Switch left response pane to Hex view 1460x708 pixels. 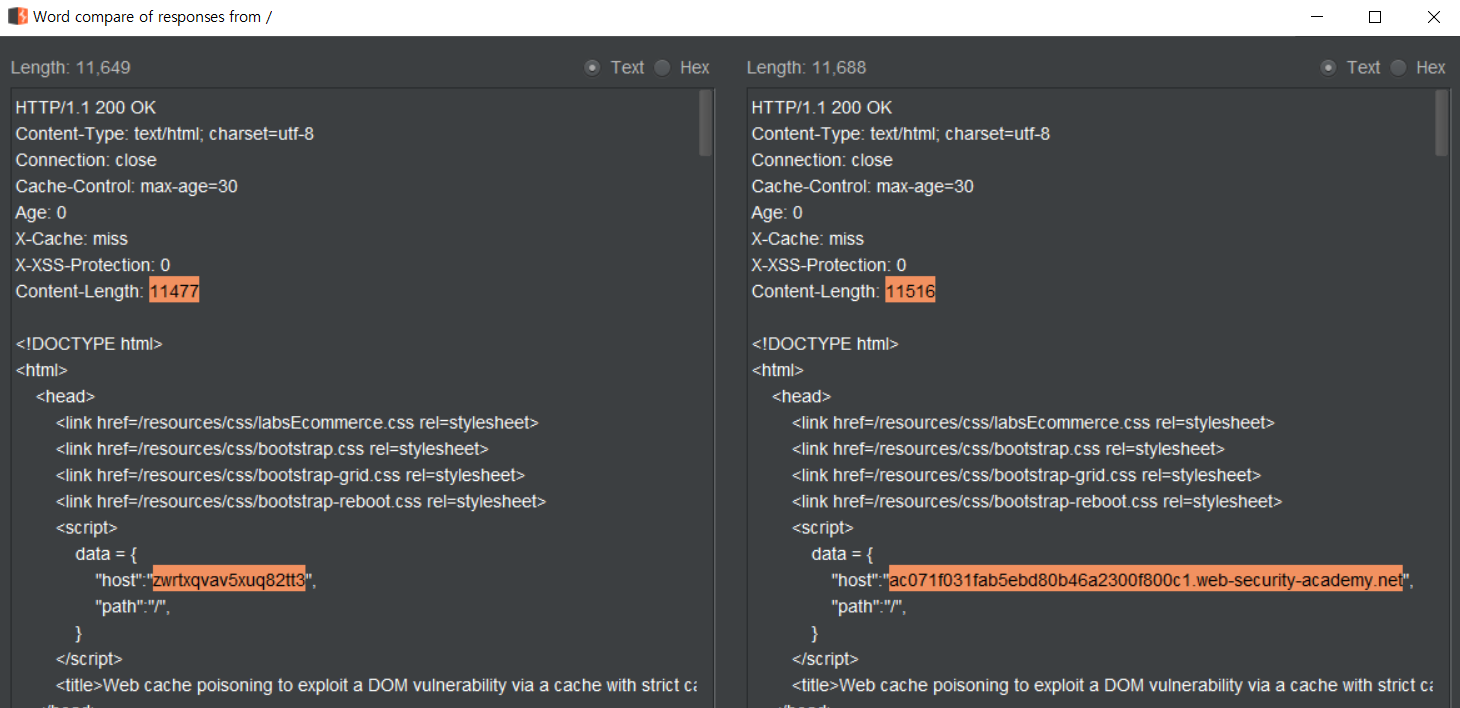tap(663, 67)
